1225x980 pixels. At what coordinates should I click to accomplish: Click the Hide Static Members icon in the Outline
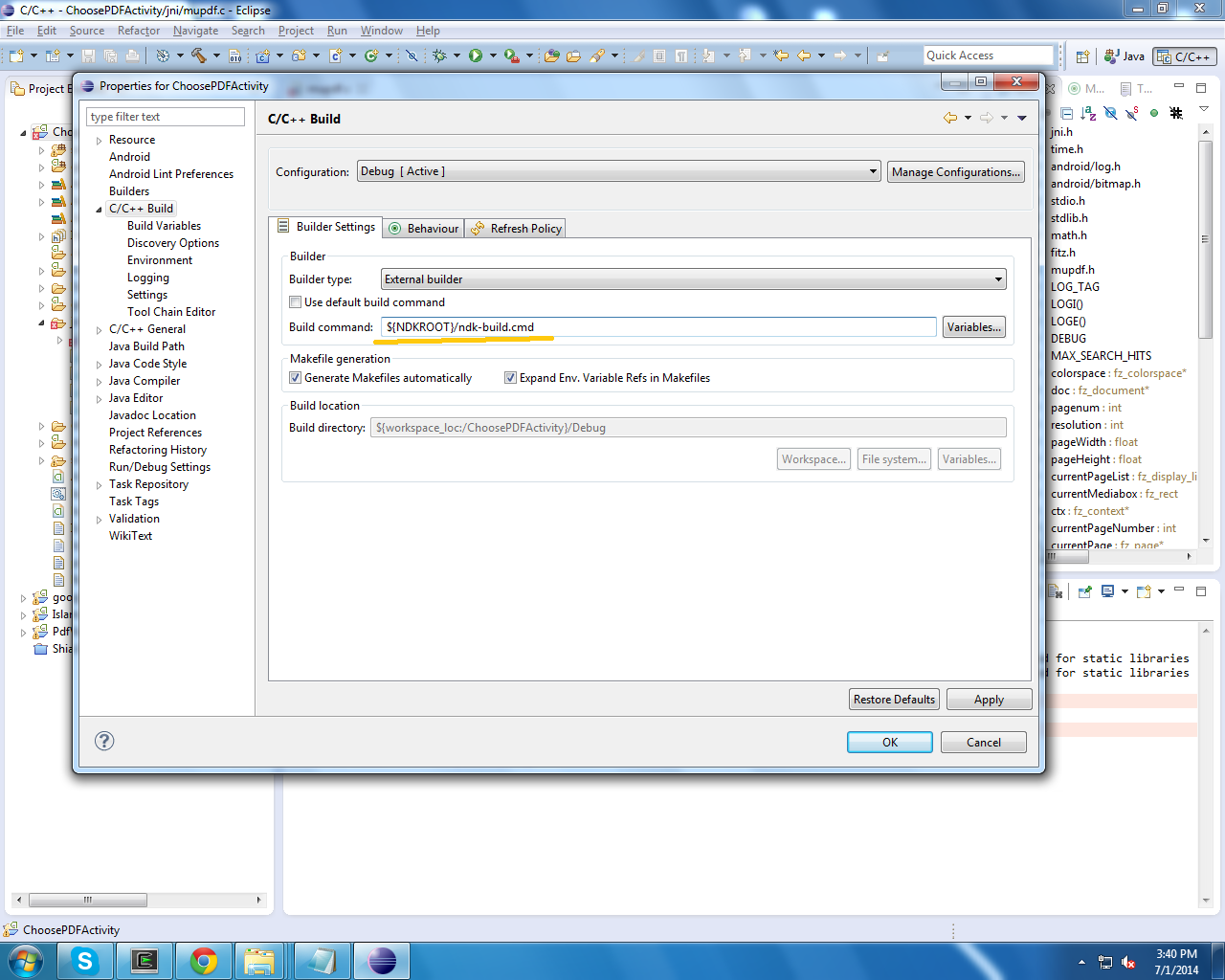pyautogui.click(x=1132, y=113)
